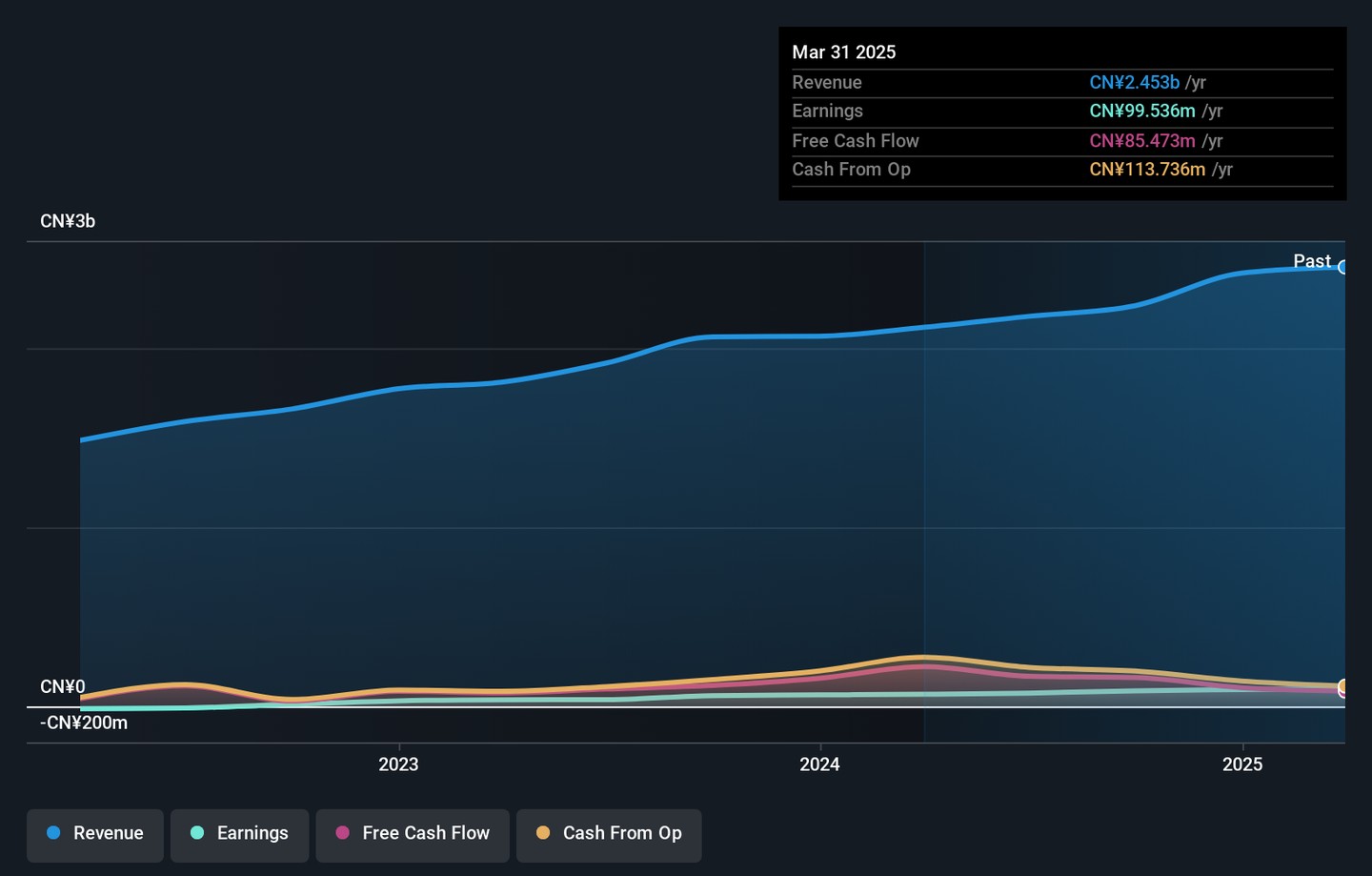Click the CN¥3b y-axis label
Image resolution: width=1372 pixels, height=876 pixels.
coord(68,221)
